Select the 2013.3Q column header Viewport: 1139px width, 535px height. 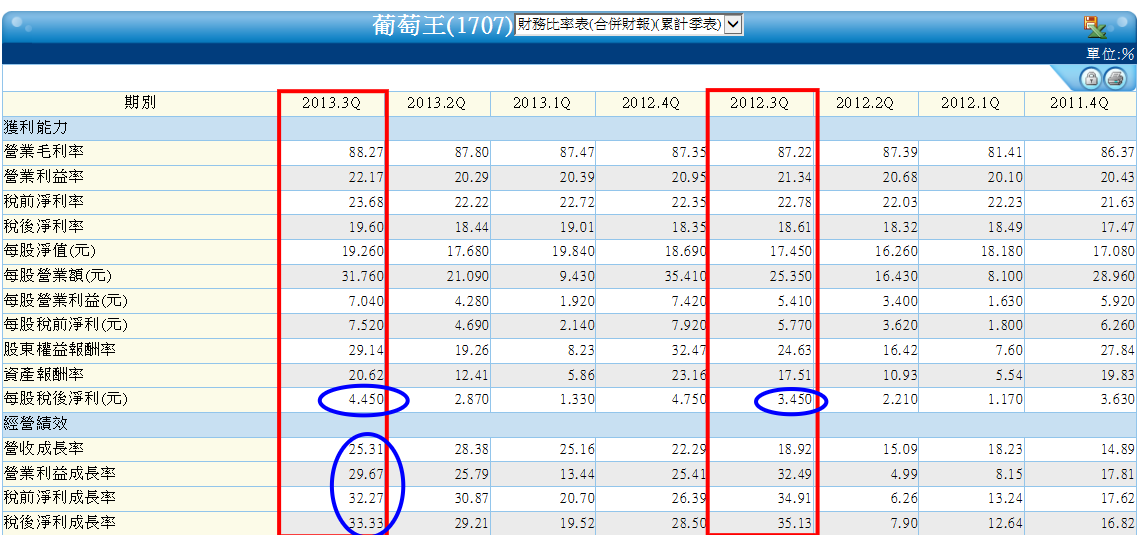[331, 103]
